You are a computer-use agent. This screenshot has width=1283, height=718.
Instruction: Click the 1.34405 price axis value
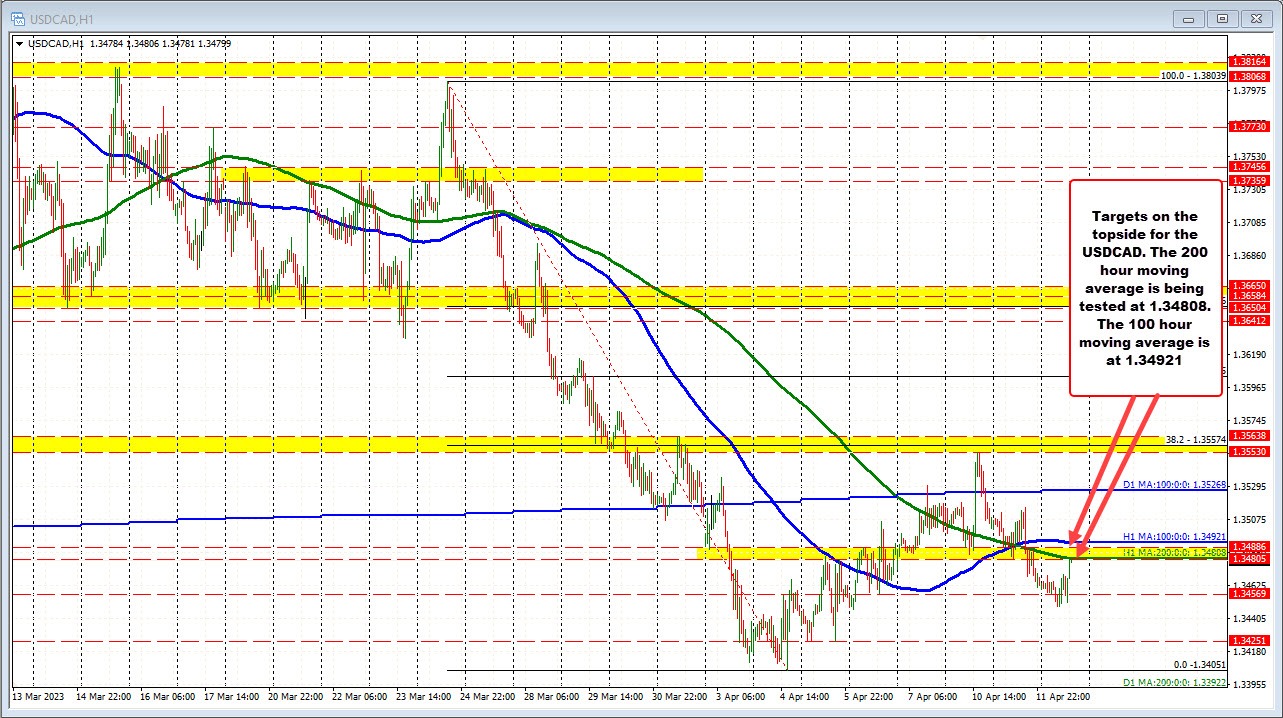(x=1250, y=619)
